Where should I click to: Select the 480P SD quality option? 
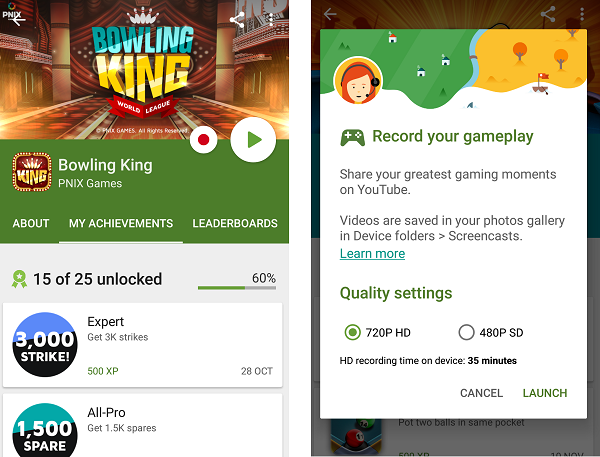tap(491, 332)
